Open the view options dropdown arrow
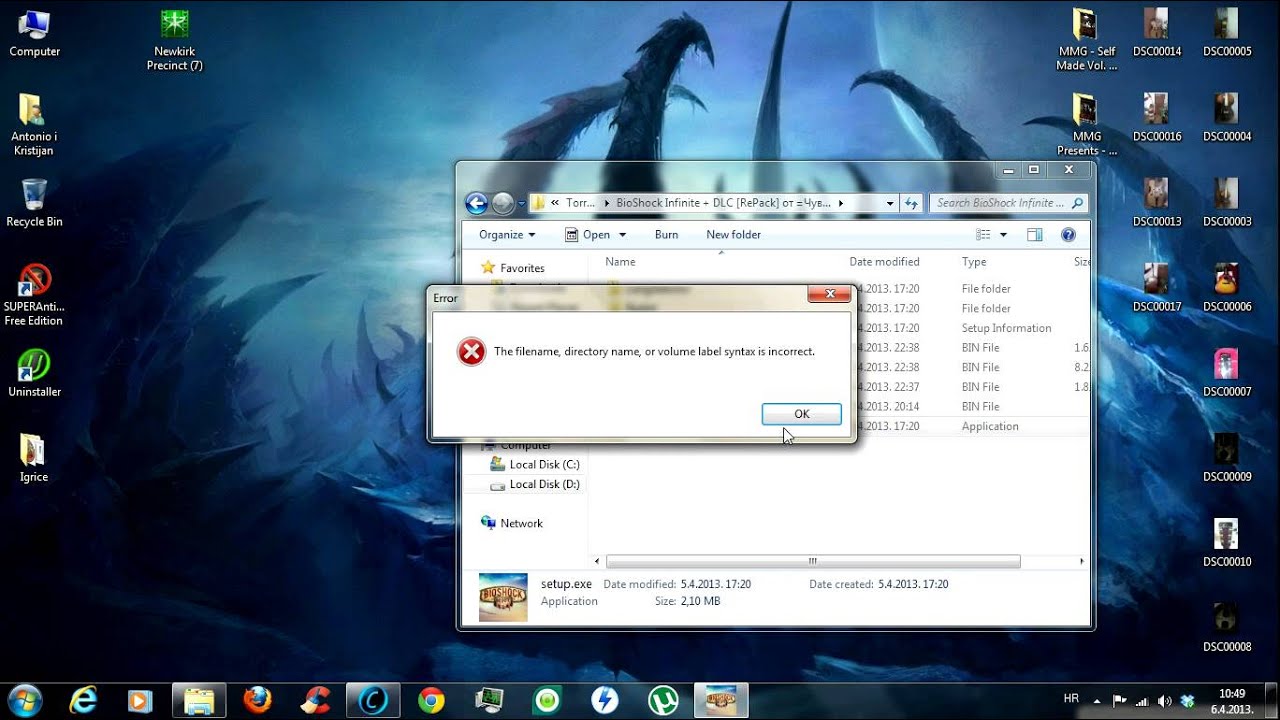 1004,235
